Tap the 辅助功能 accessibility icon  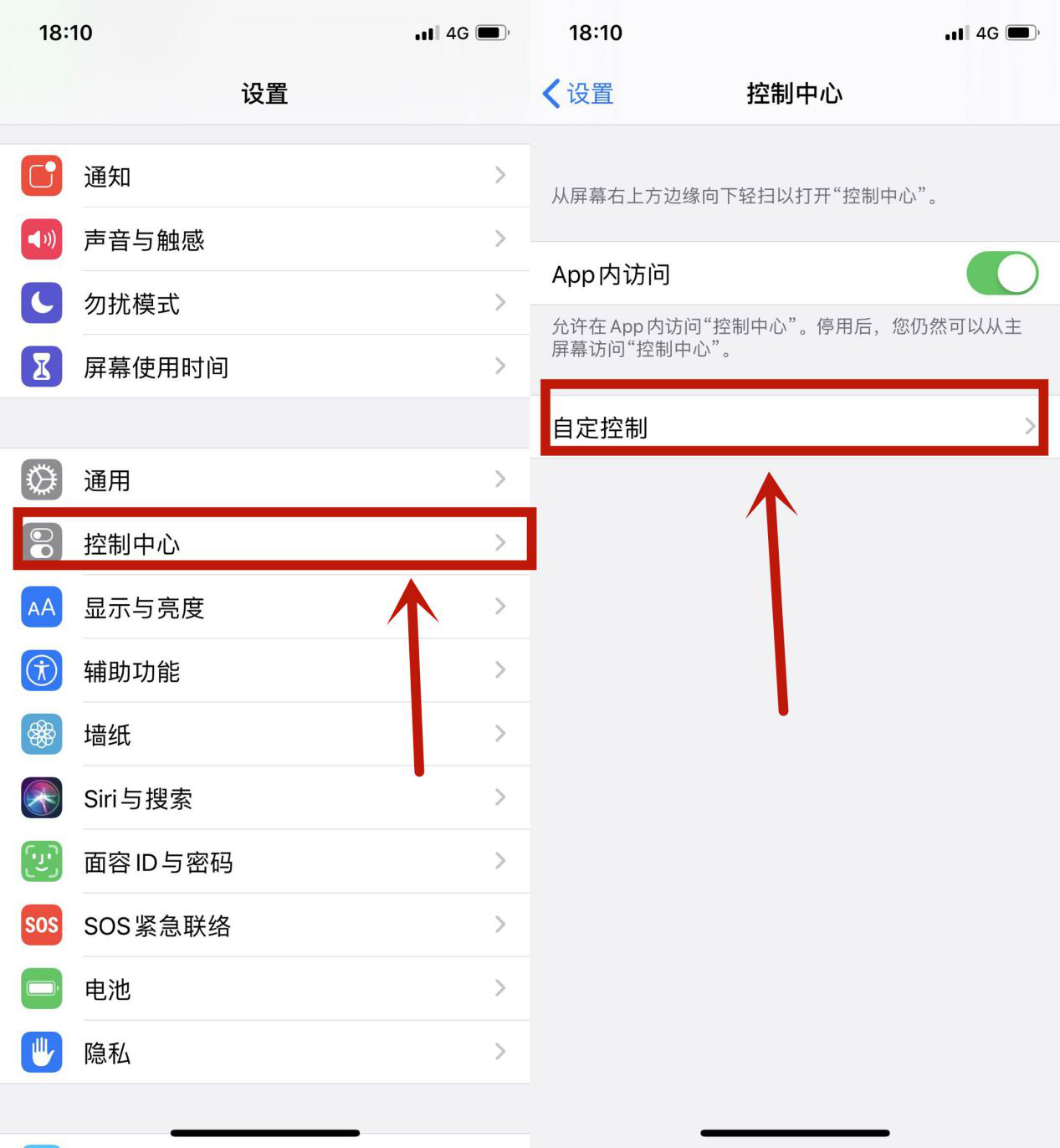[42, 670]
